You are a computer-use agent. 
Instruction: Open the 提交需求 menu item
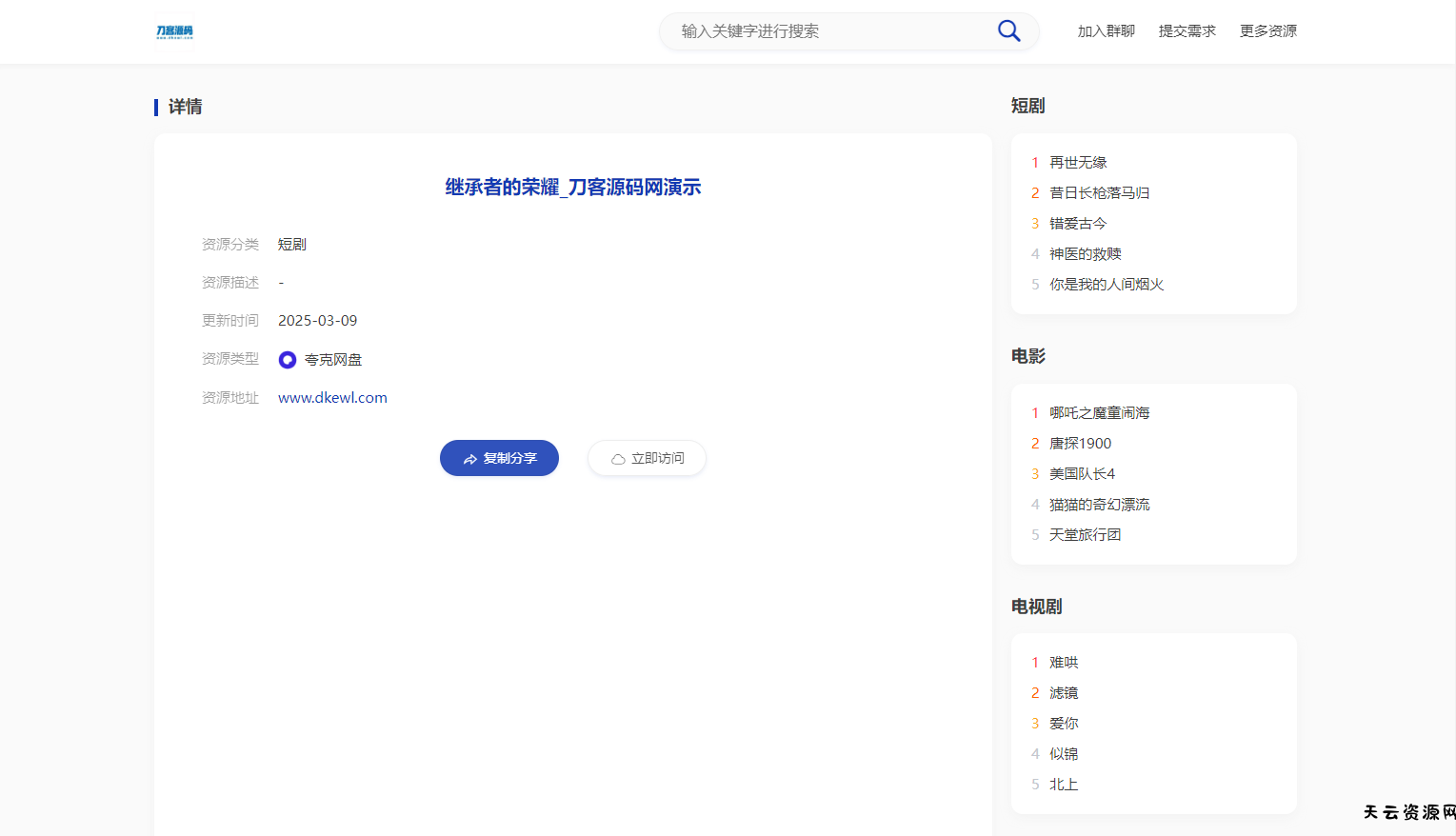tap(1187, 31)
